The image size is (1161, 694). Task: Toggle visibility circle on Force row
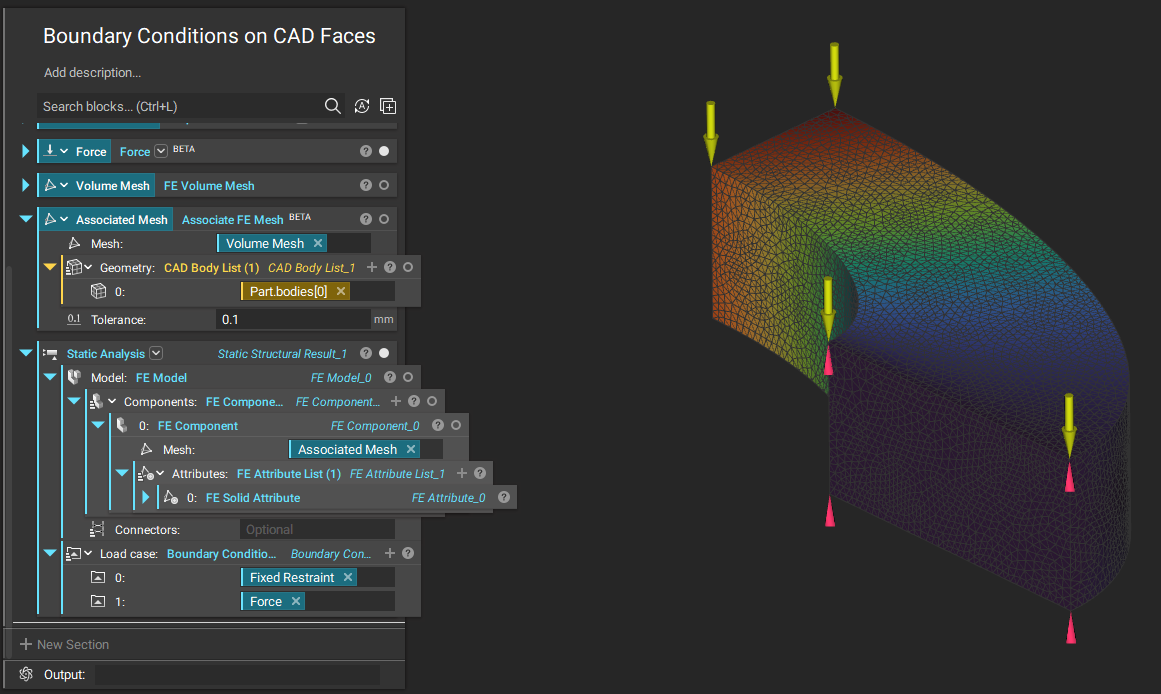click(384, 151)
